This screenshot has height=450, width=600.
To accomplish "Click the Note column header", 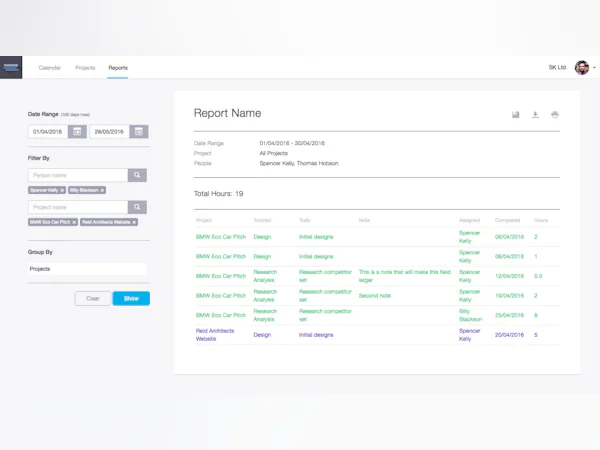I will coord(364,220).
